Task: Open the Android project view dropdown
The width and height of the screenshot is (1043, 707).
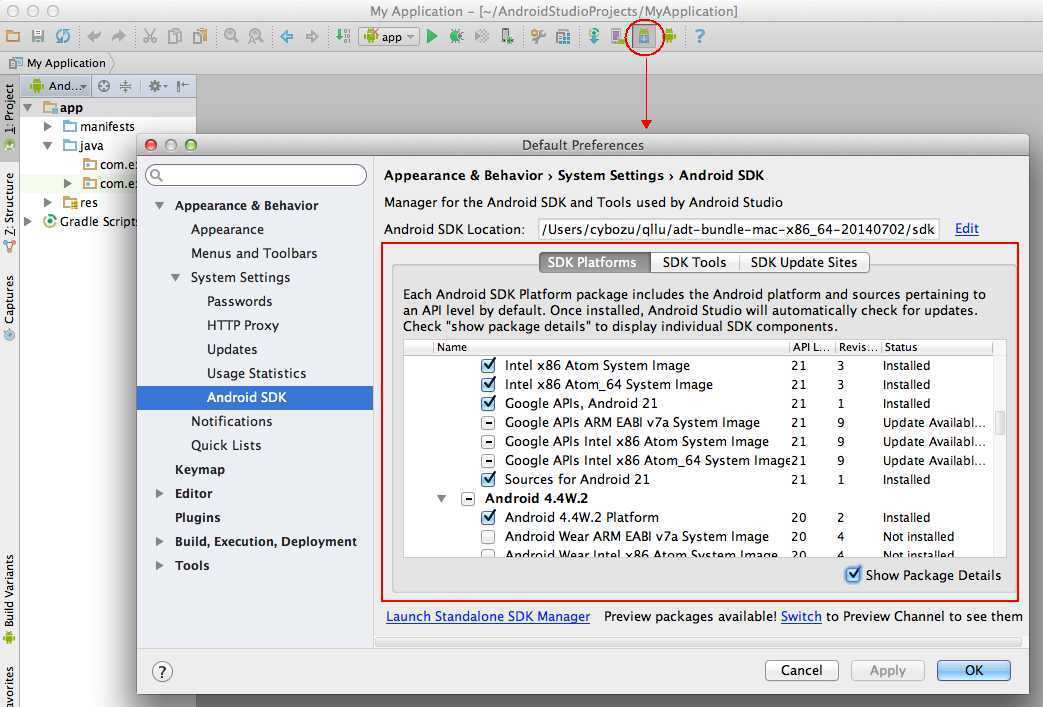Action: coord(59,86)
